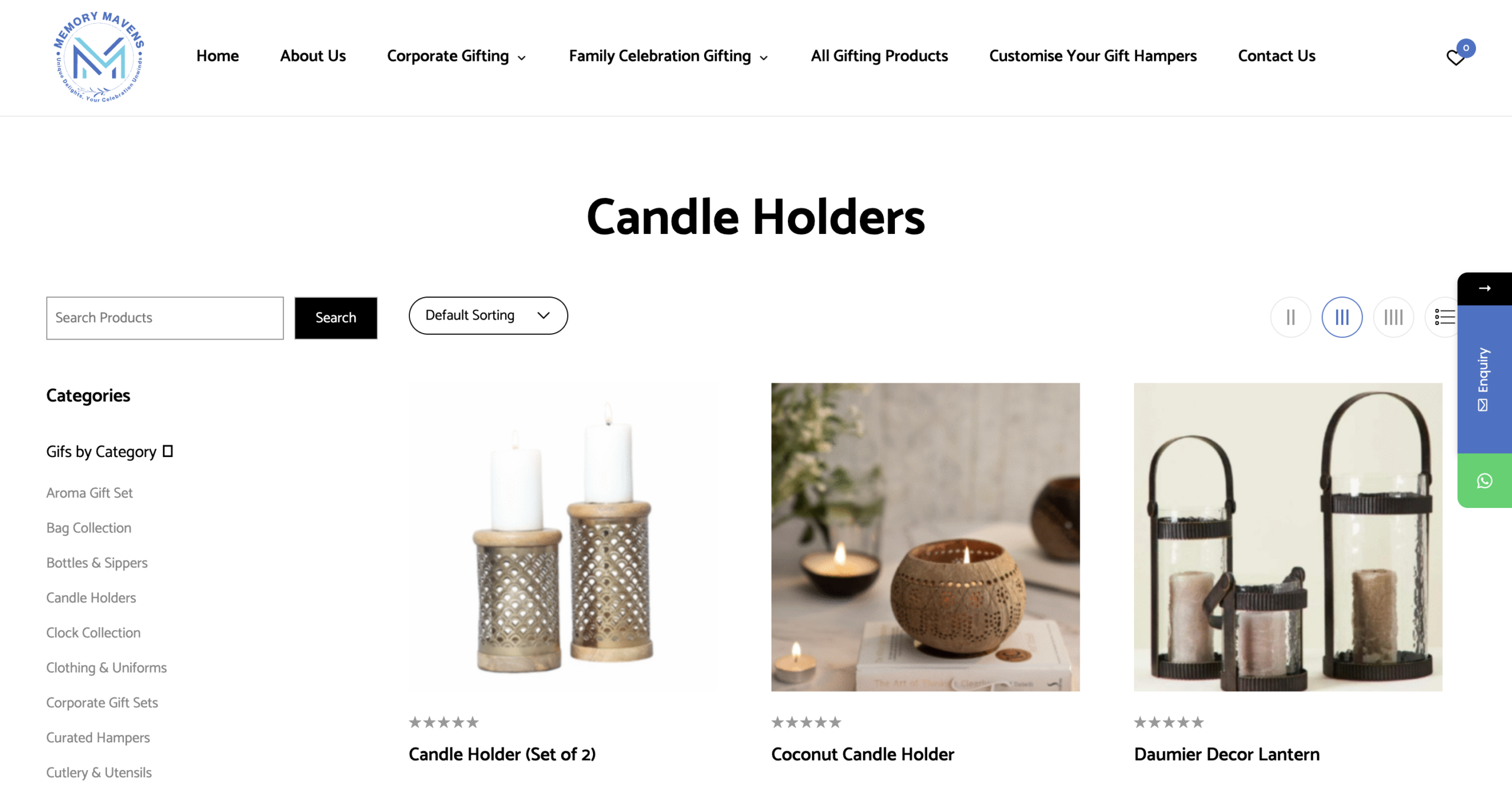This screenshot has height=802, width=1512.
Task: Open the Clock Collection category link
Action: (93, 633)
